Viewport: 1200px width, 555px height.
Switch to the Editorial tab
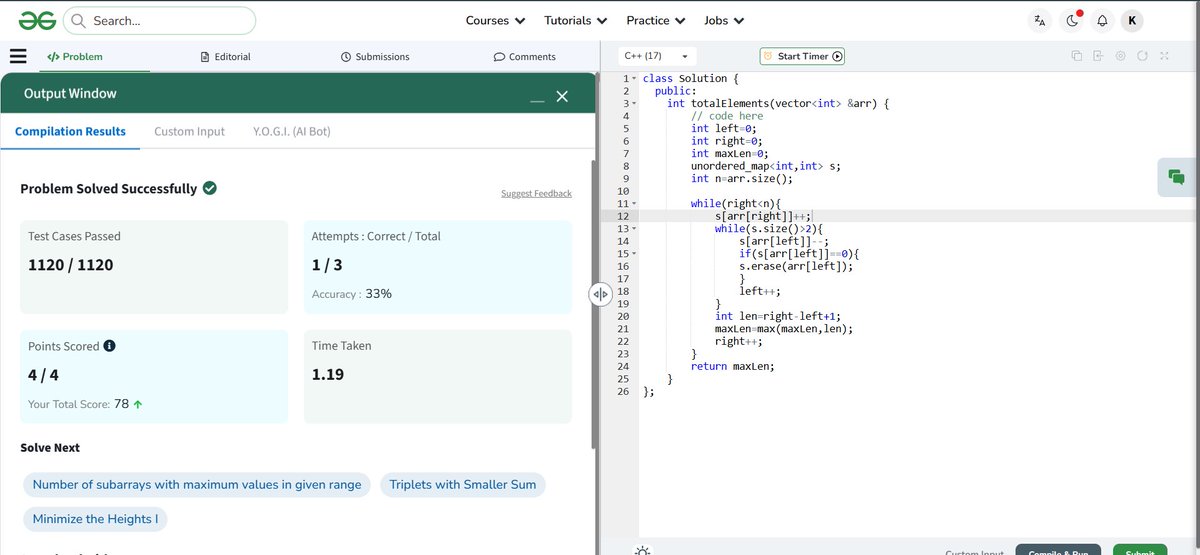pos(225,57)
